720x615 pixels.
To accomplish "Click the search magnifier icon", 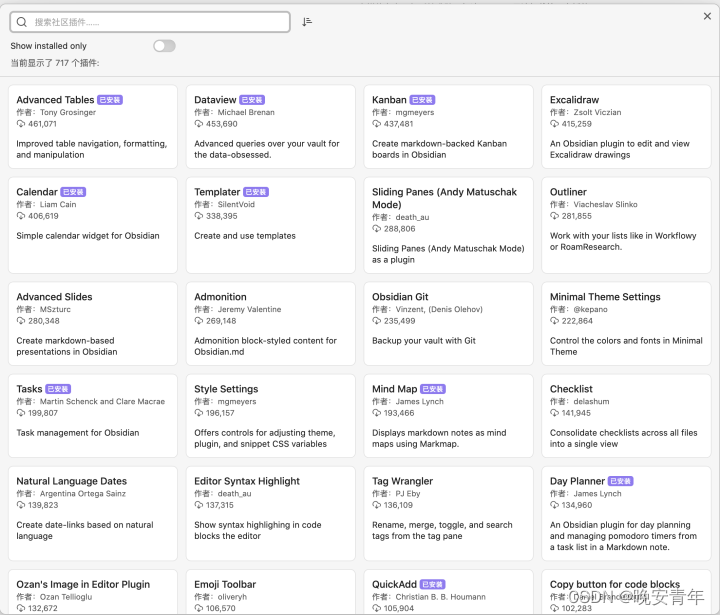I will pos(22,22).
